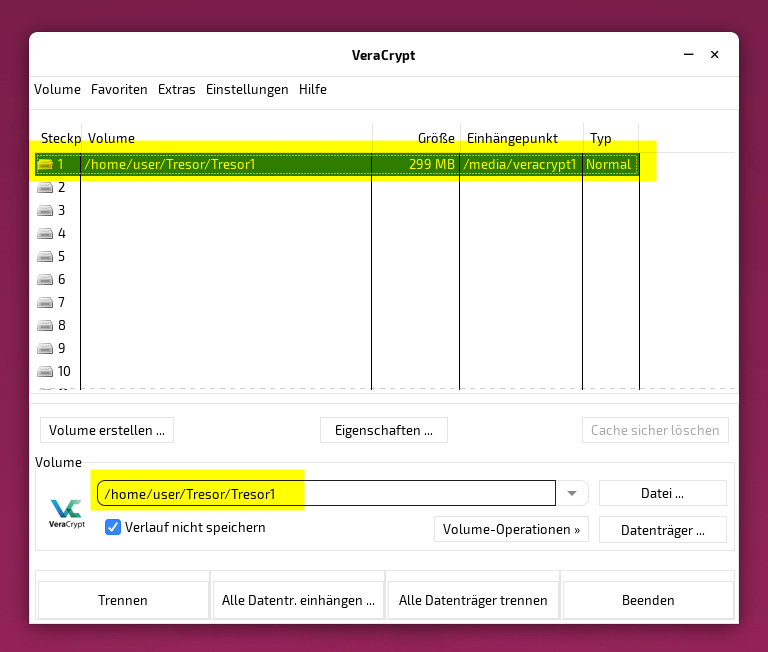
Task: Dismount the volume with 'Trennen'
Action: click(x=123, y=600)
